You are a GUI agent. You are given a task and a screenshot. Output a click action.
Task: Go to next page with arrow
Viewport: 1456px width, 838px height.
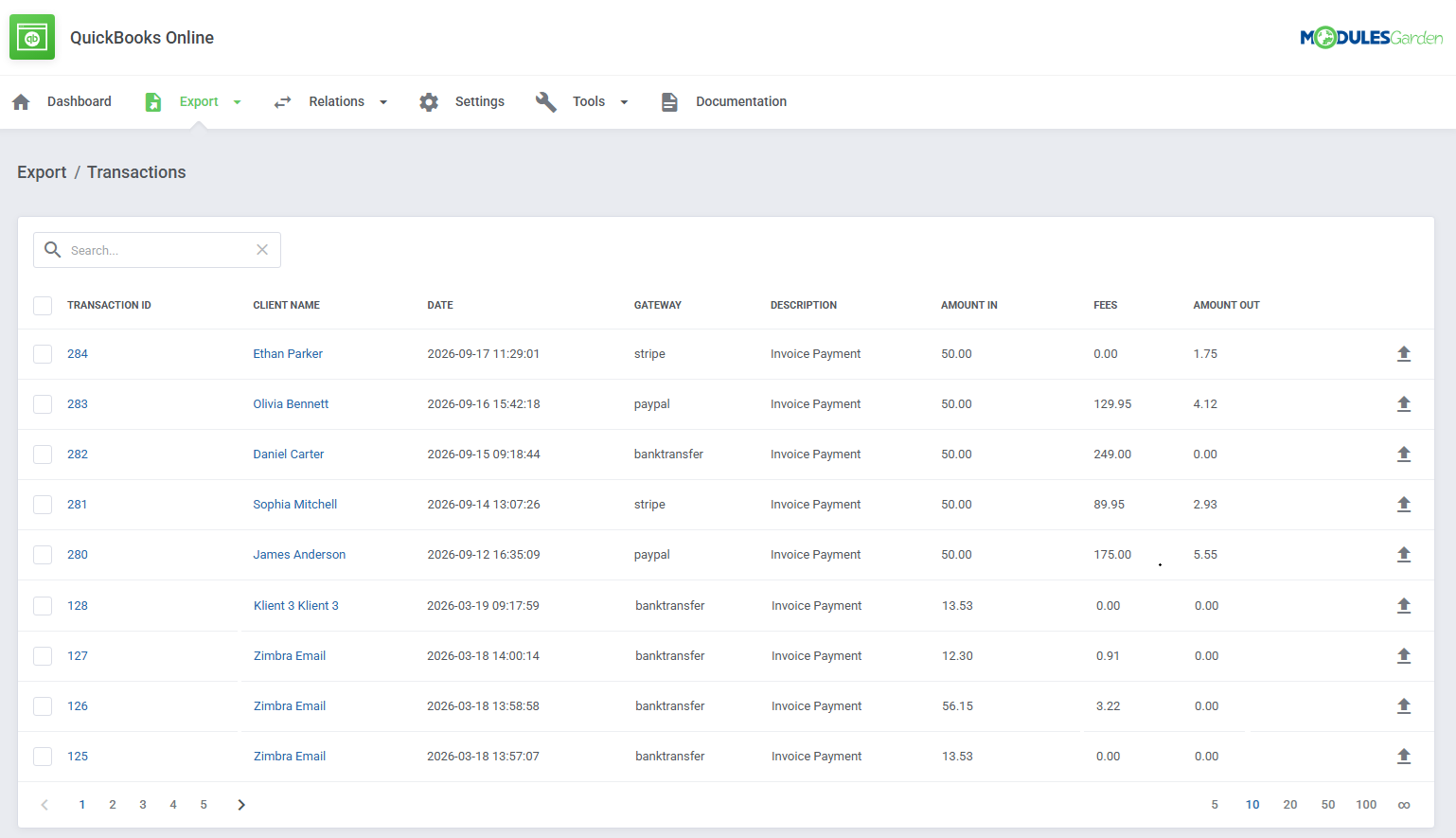241,805
